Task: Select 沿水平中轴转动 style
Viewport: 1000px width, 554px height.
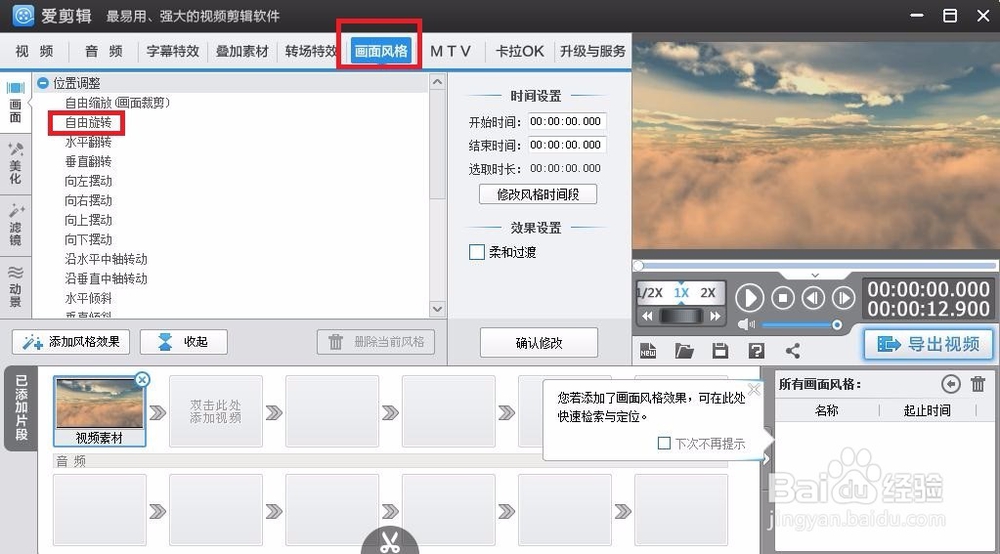Action: (x=106, y=259)
